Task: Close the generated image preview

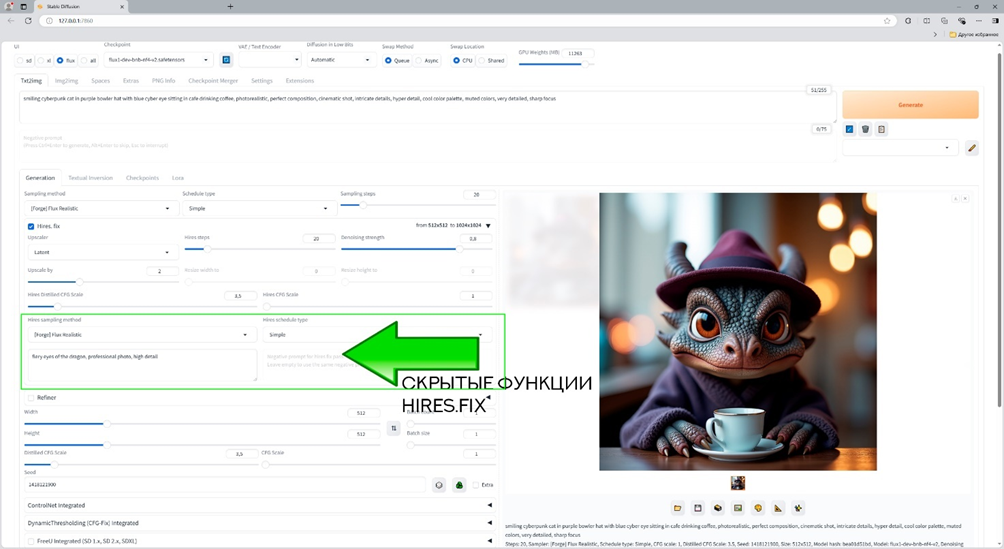Action: point(965,199)
